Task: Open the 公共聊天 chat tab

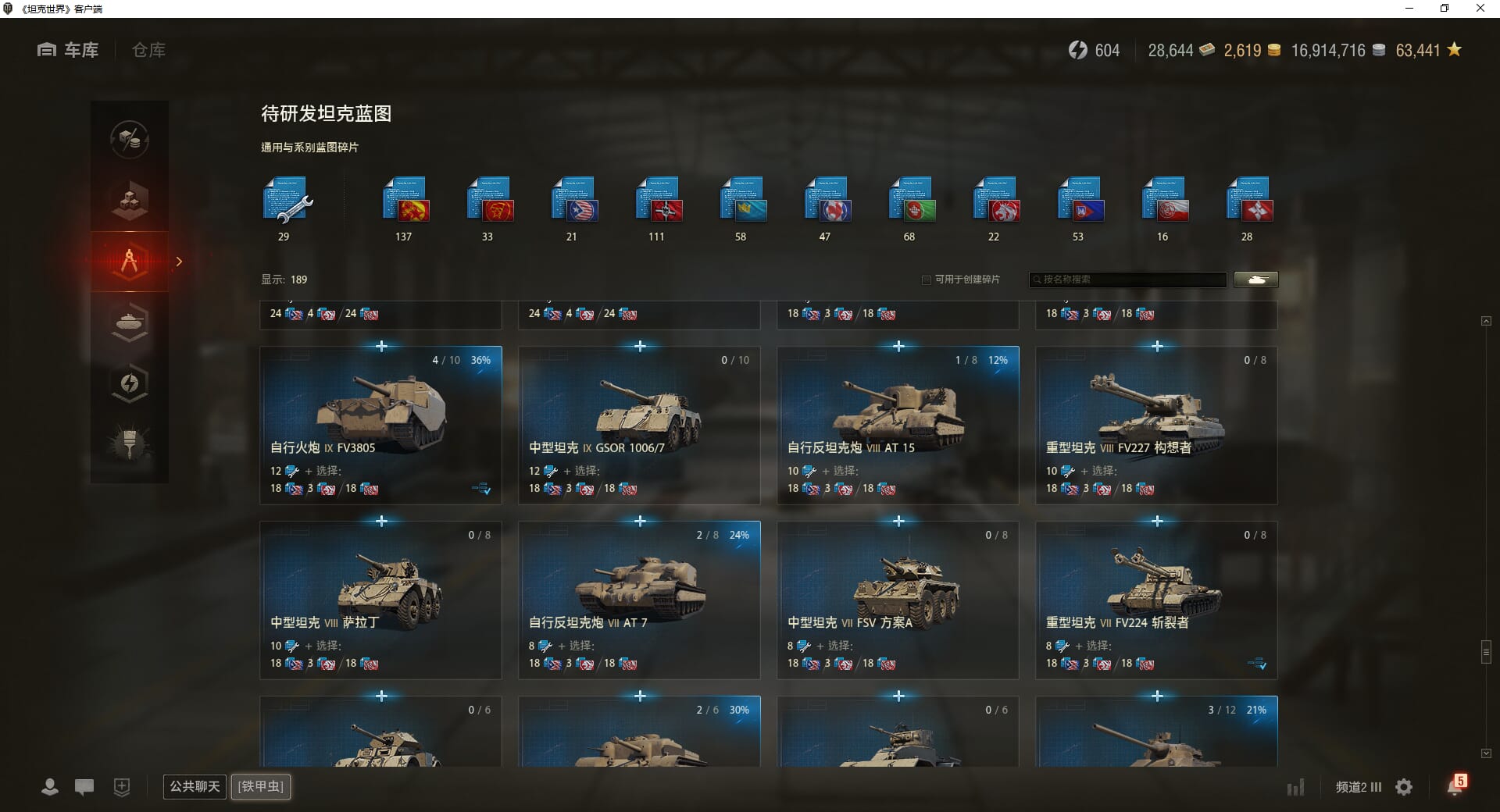Action: point(195,786)
